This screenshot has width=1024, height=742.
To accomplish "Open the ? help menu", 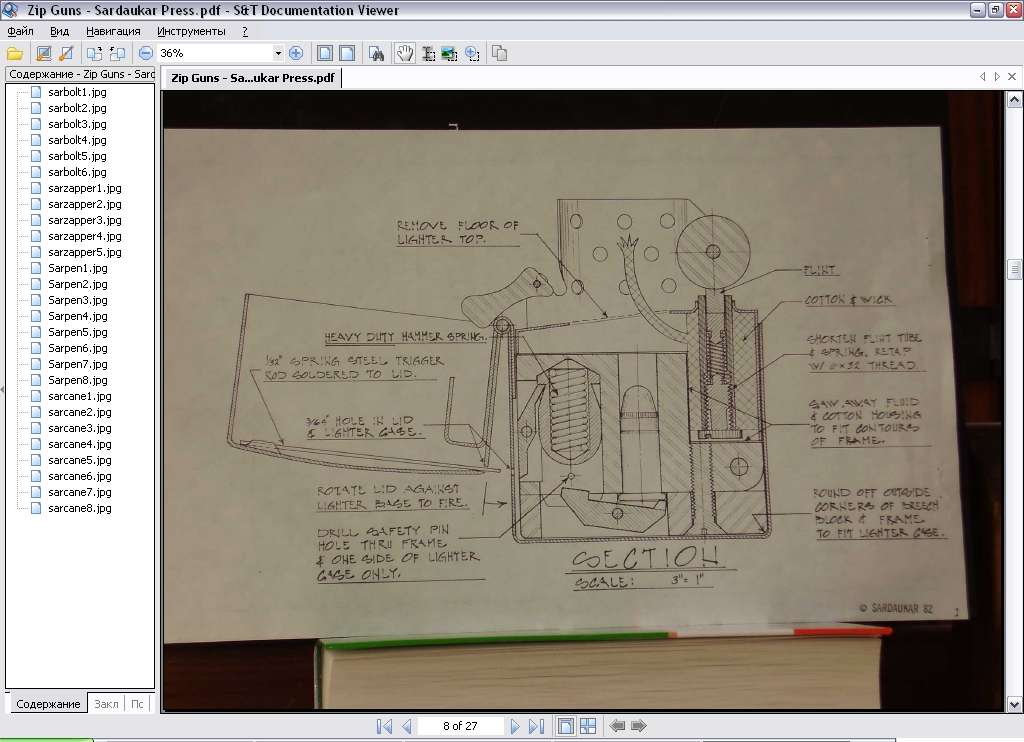I will point(245,31).
